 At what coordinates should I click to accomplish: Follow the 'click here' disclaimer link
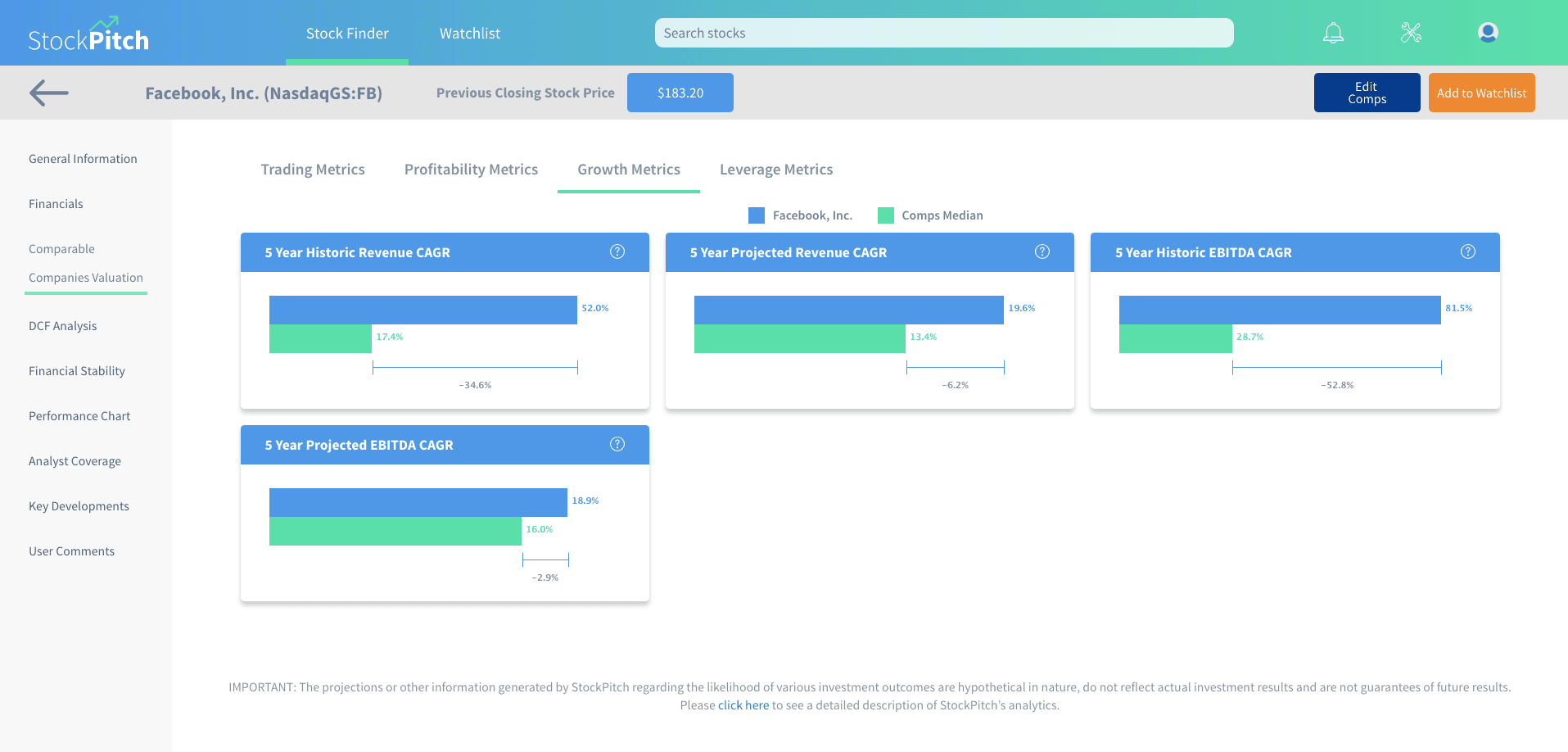point(743,705)
